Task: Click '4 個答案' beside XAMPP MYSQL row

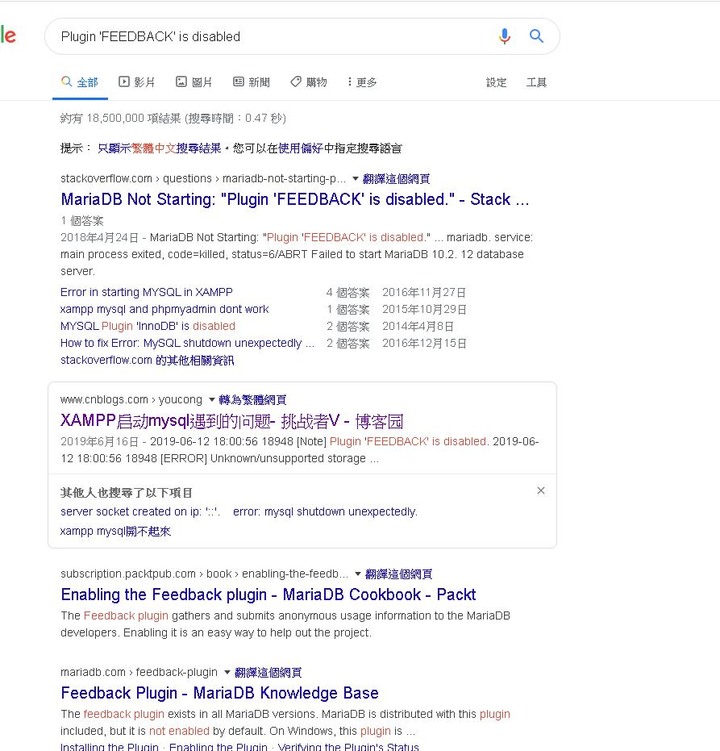Action: point(348,293)
